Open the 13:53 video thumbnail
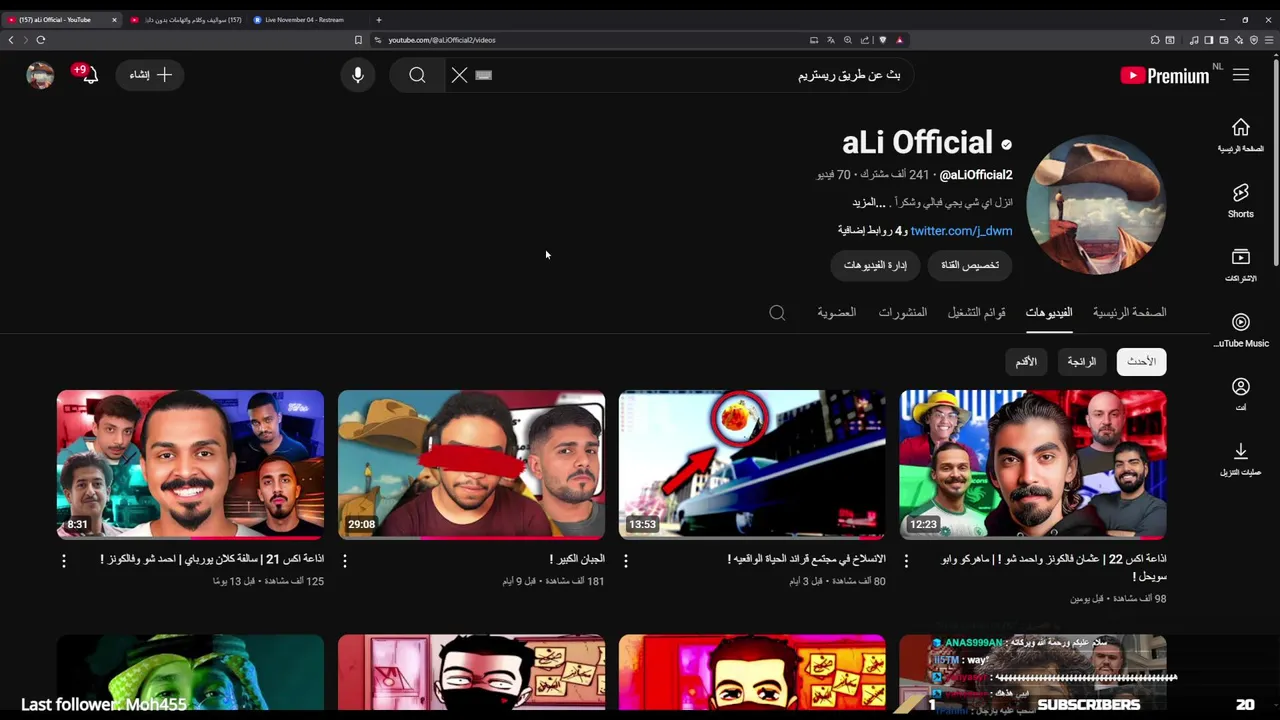1280x720 pixels. click(x=752, y=465)
